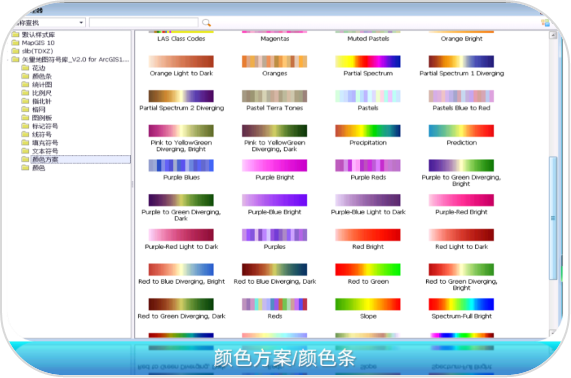Click the 格网 folder icon
The width and height of the screenshot is (571, 378).
click(x=25, y=109)
